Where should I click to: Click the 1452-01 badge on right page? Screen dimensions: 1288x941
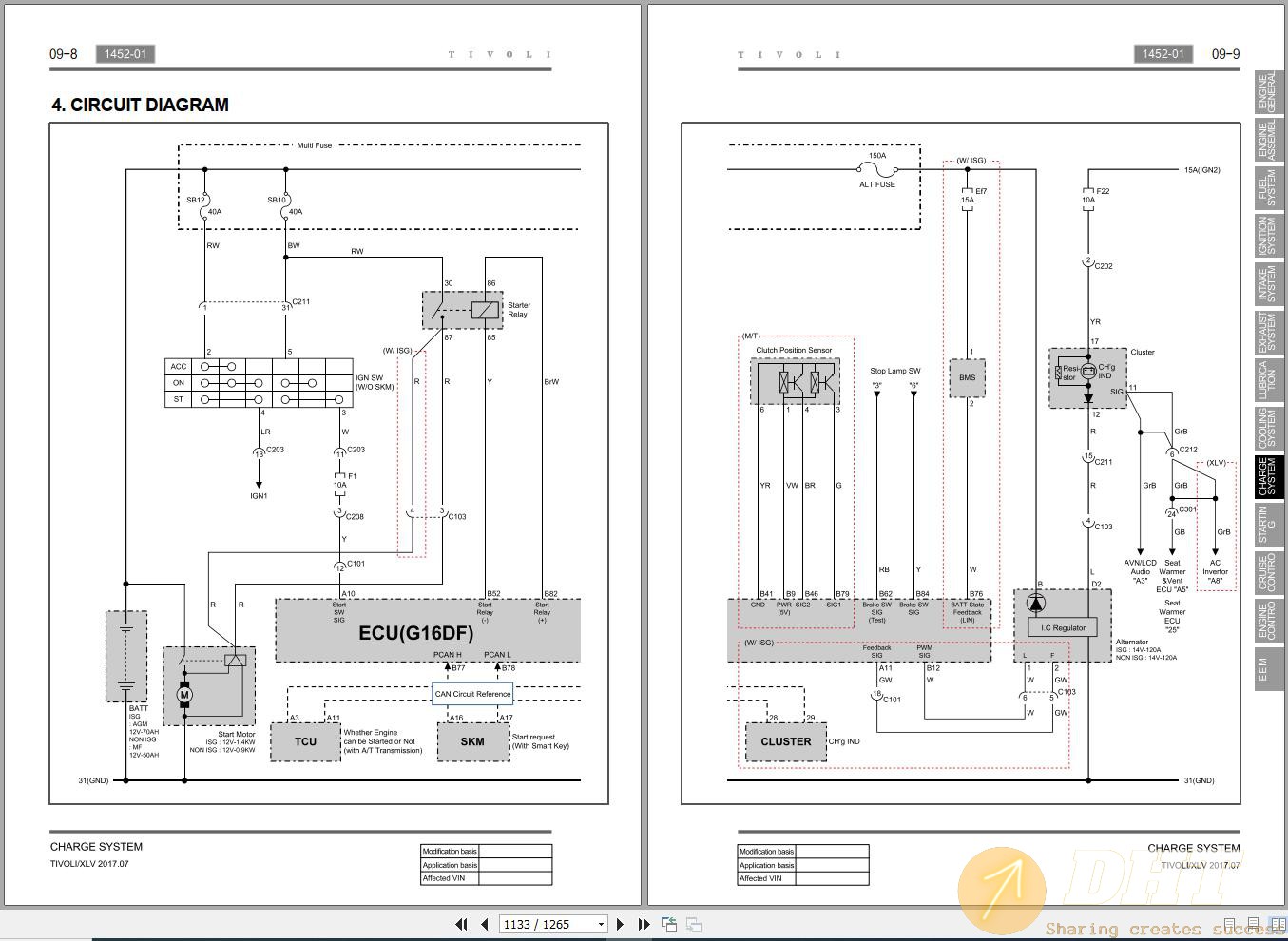point(1163,54)
